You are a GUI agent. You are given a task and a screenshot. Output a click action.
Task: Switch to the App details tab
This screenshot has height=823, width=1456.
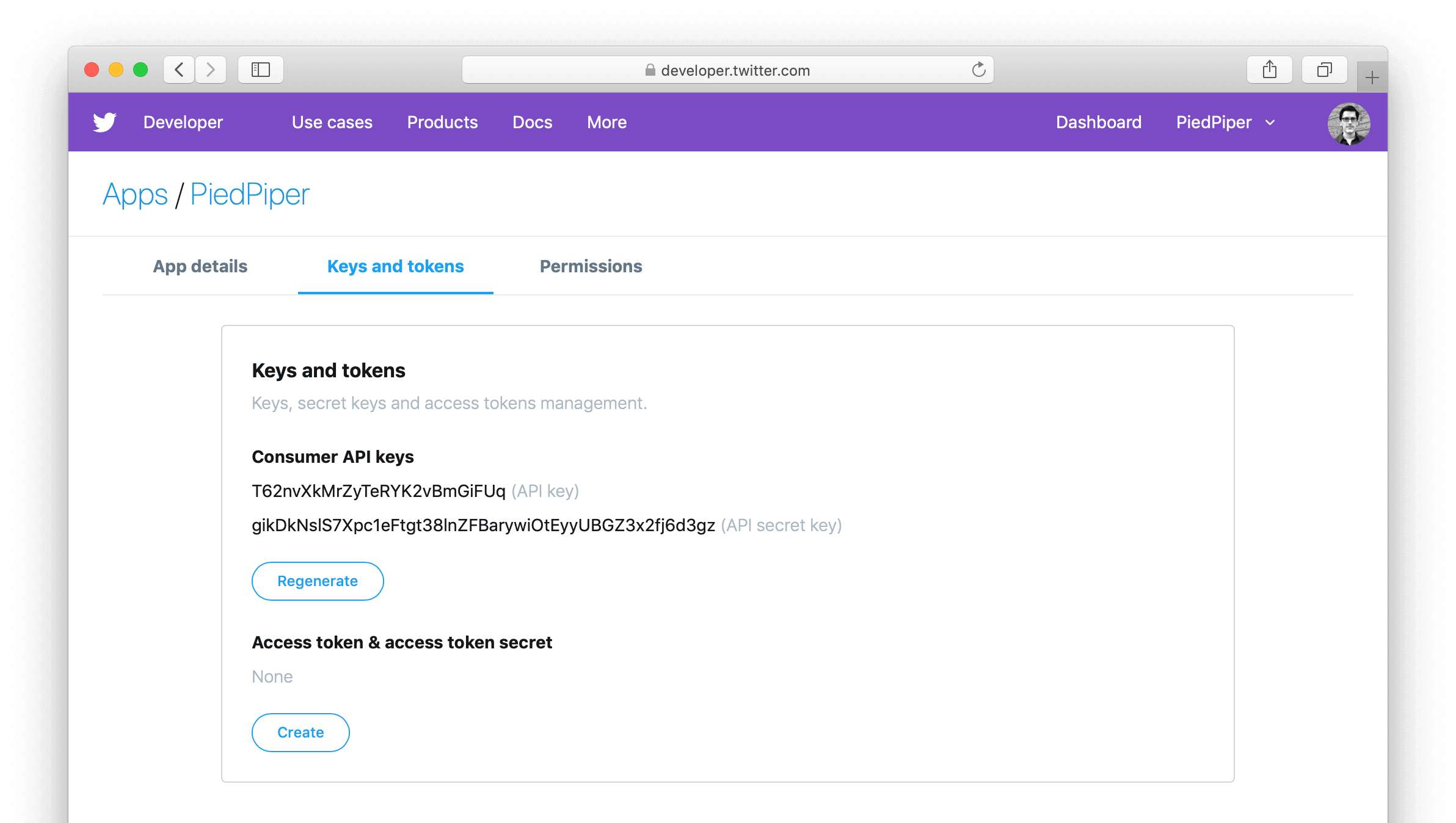tap(201, 266)
